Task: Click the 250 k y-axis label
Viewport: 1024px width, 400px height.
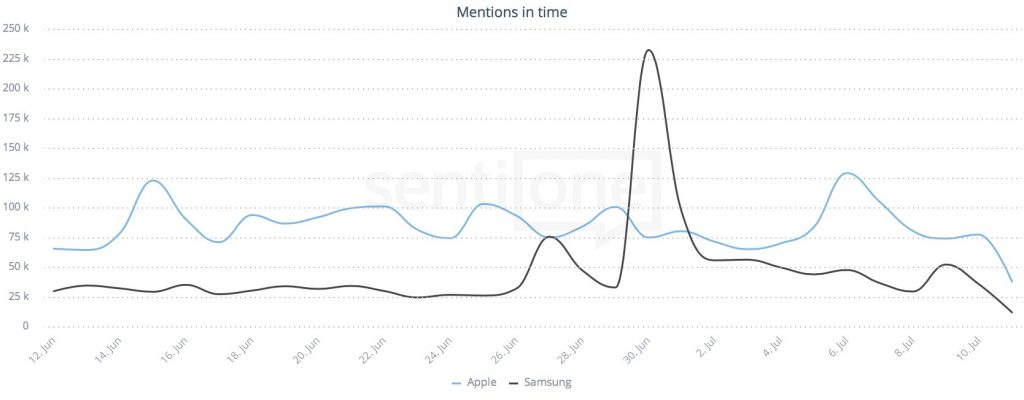Action: click(x=18, y=28)
